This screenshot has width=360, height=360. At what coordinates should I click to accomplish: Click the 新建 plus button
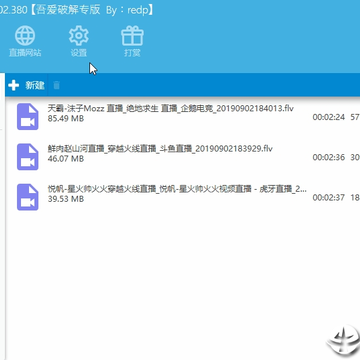(26, 85)
